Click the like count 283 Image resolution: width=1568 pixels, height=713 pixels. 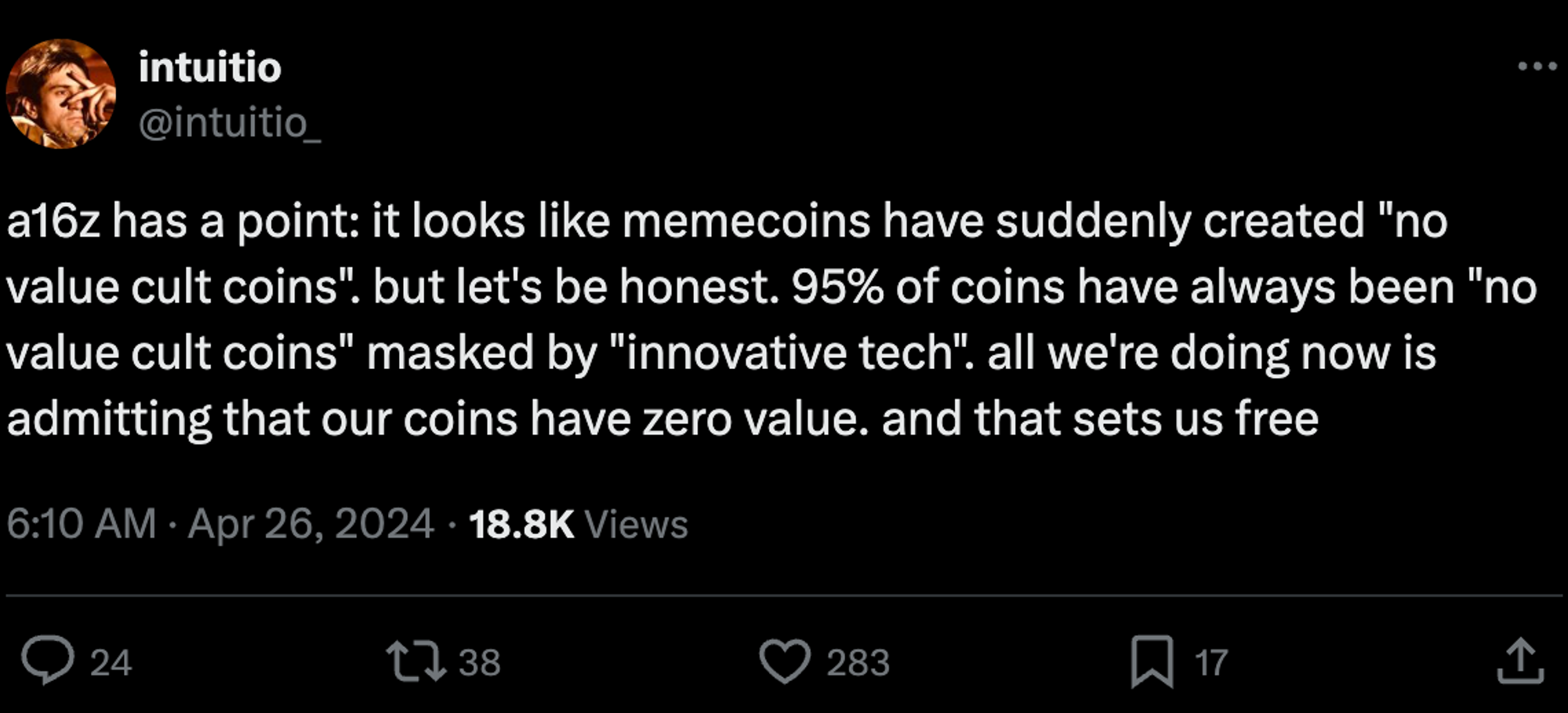pos(858,663)
